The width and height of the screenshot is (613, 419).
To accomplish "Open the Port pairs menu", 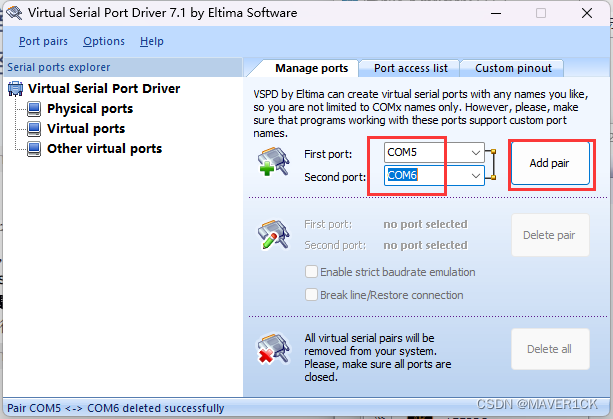I will tap(43, 41).
